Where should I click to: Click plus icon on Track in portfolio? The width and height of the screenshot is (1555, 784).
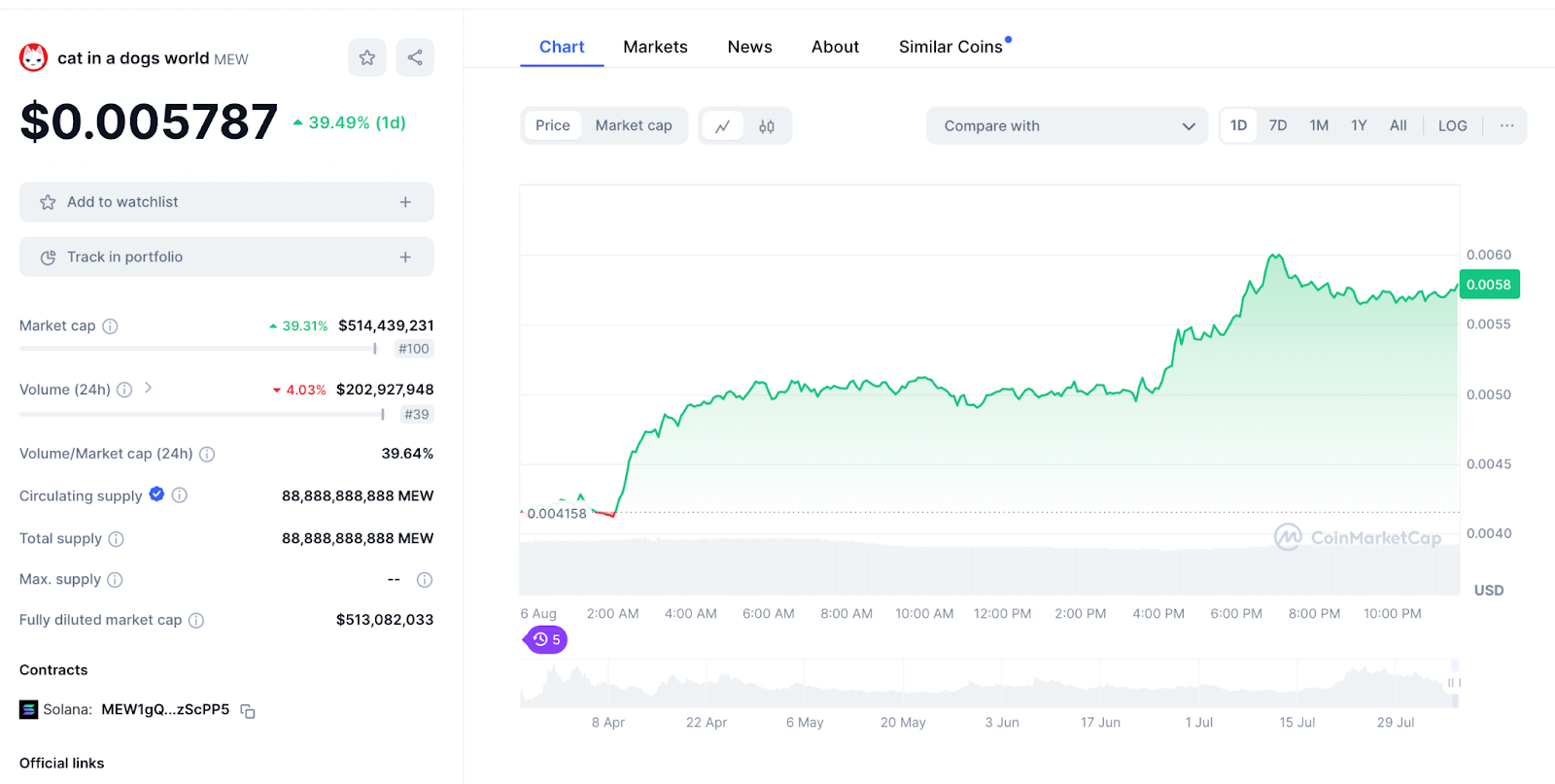coord(405,257)
